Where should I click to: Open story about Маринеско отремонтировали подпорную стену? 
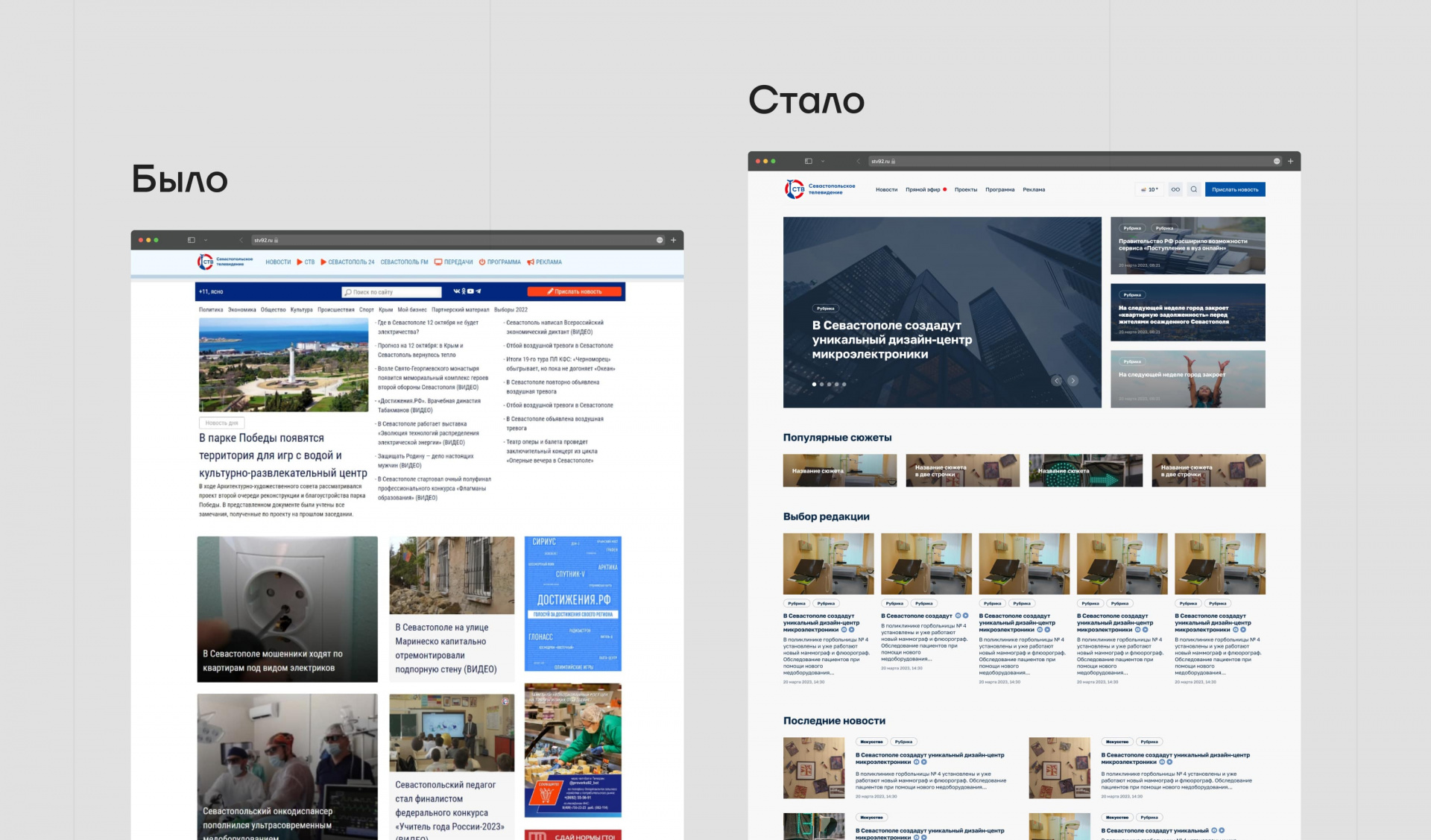point(452,609)
